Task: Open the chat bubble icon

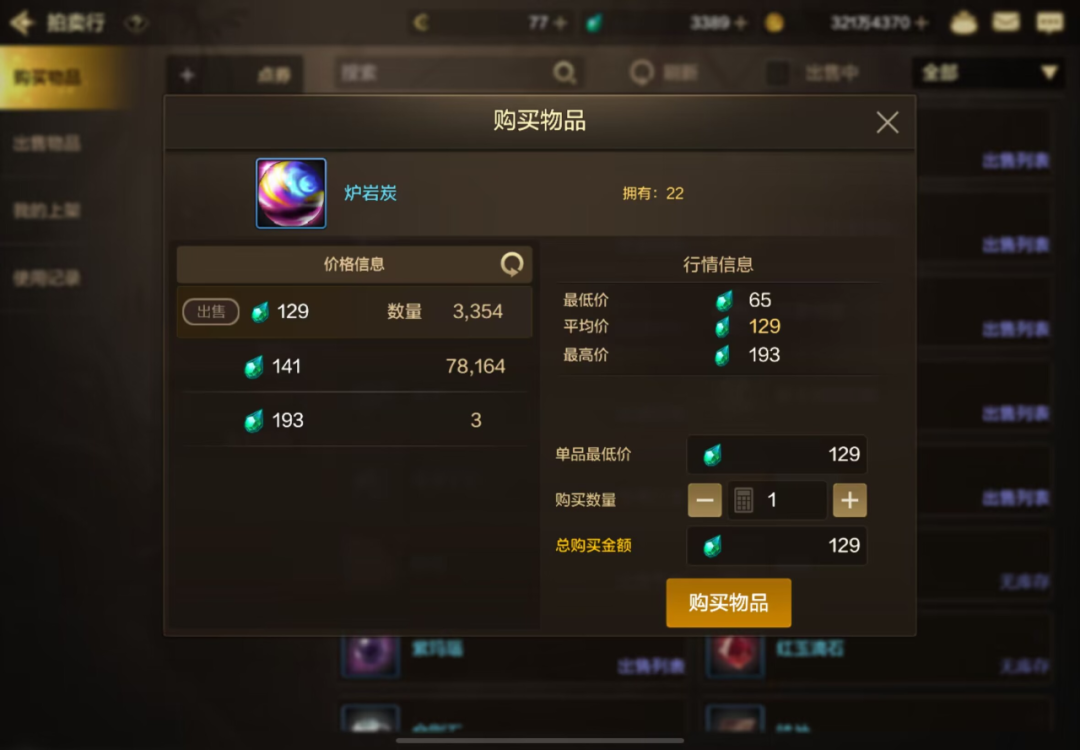Action: pos(1050,22)
